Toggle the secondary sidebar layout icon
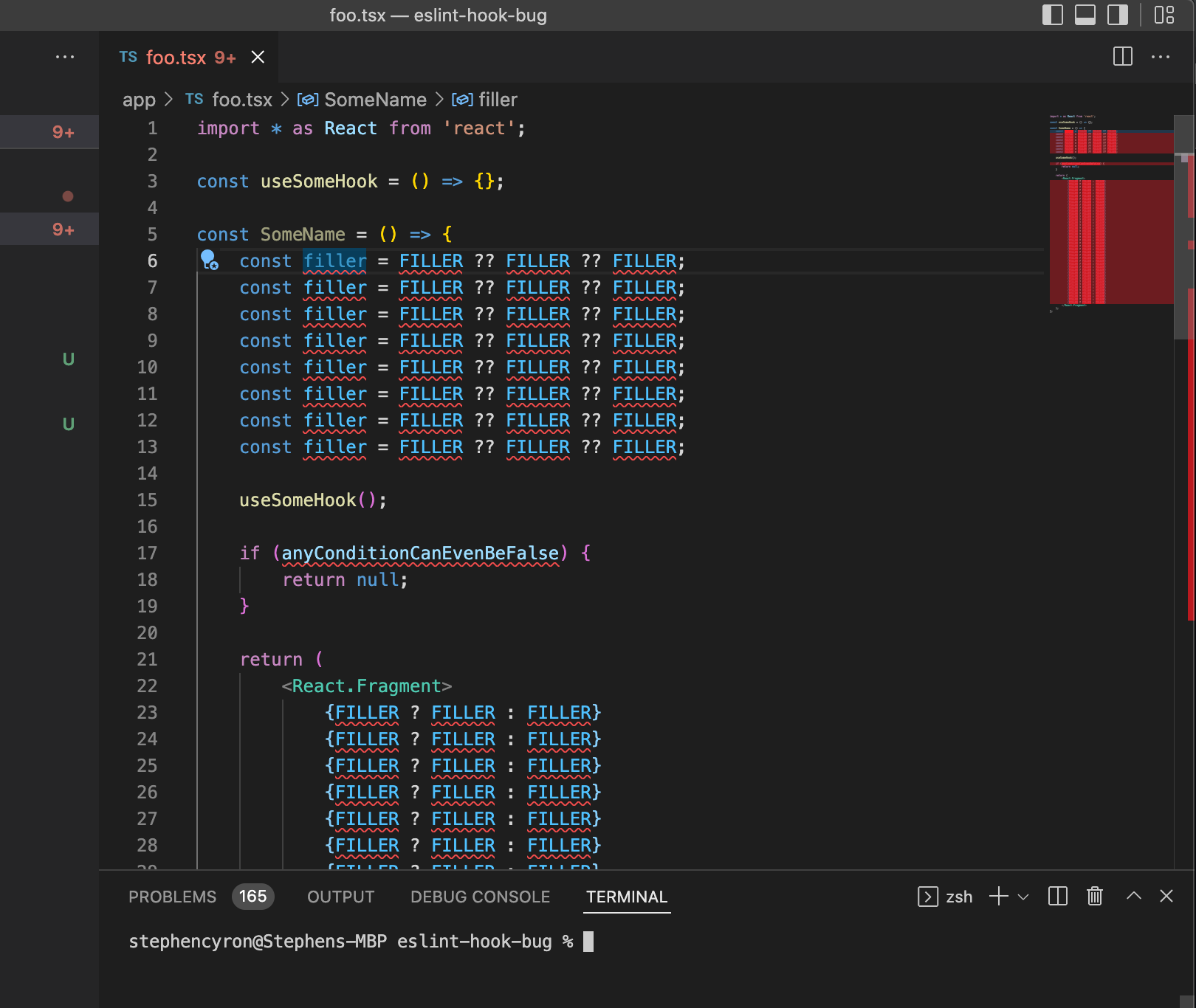 click(x=1117, y=15)
